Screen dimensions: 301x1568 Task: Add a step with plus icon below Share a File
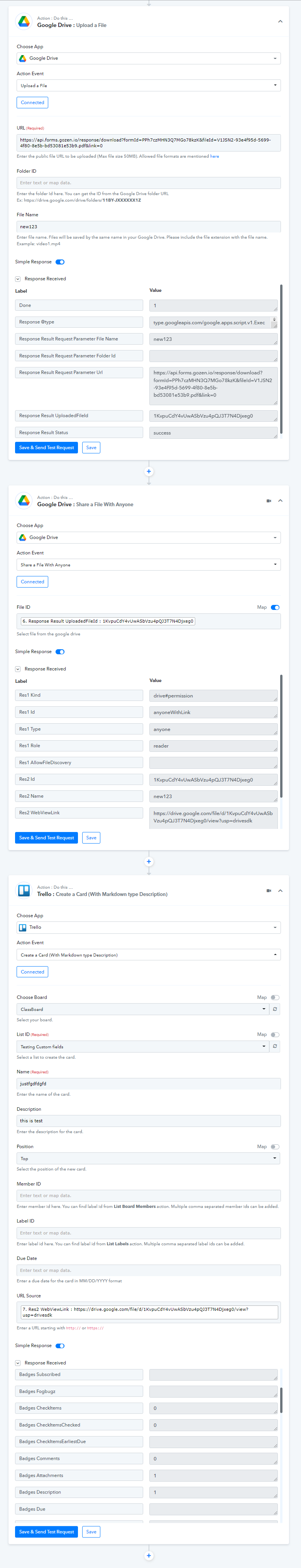pyautogui.click(x=149, y=861)
